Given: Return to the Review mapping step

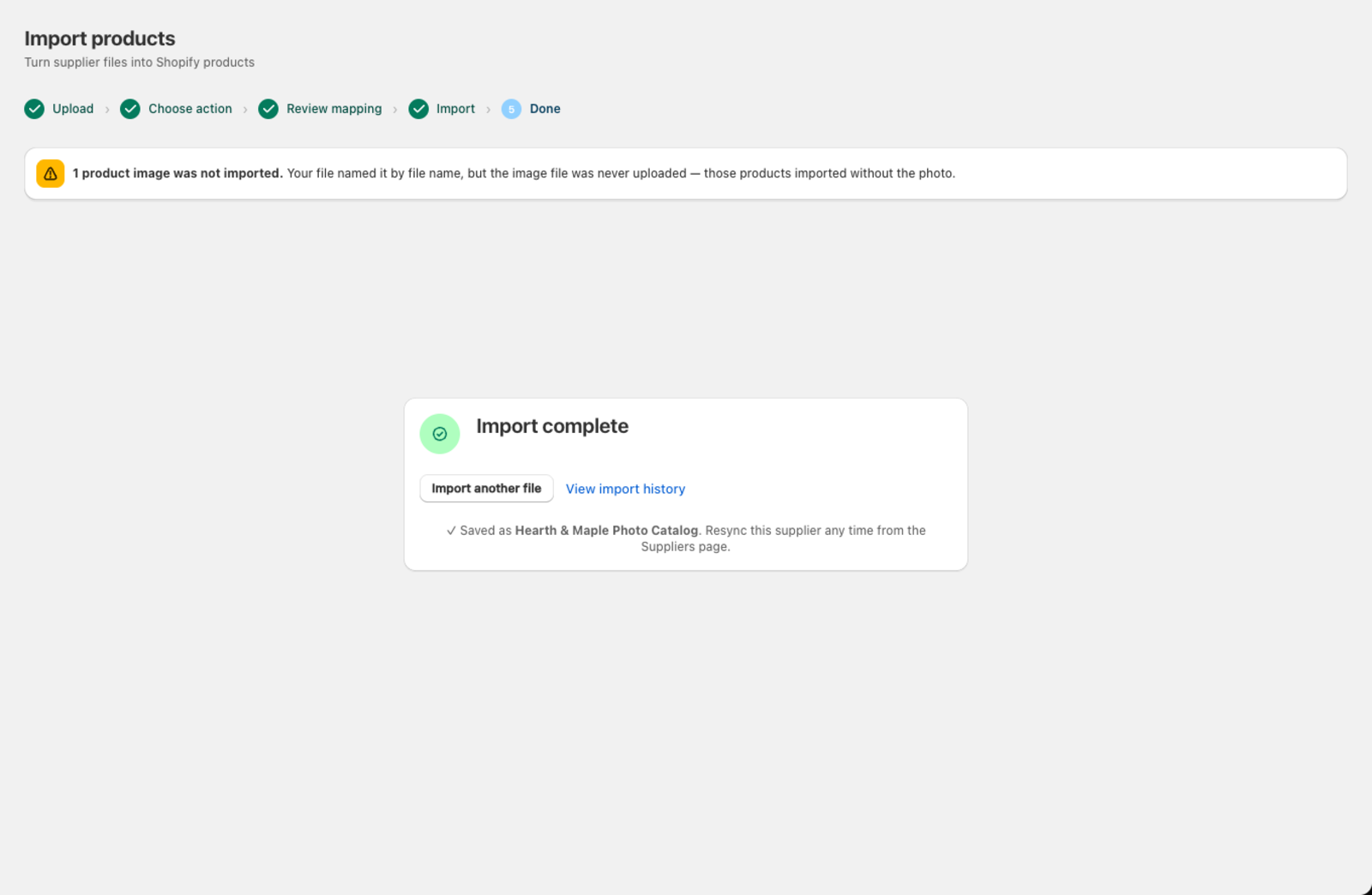Looking at the screenshot, I should coord(334,109).
